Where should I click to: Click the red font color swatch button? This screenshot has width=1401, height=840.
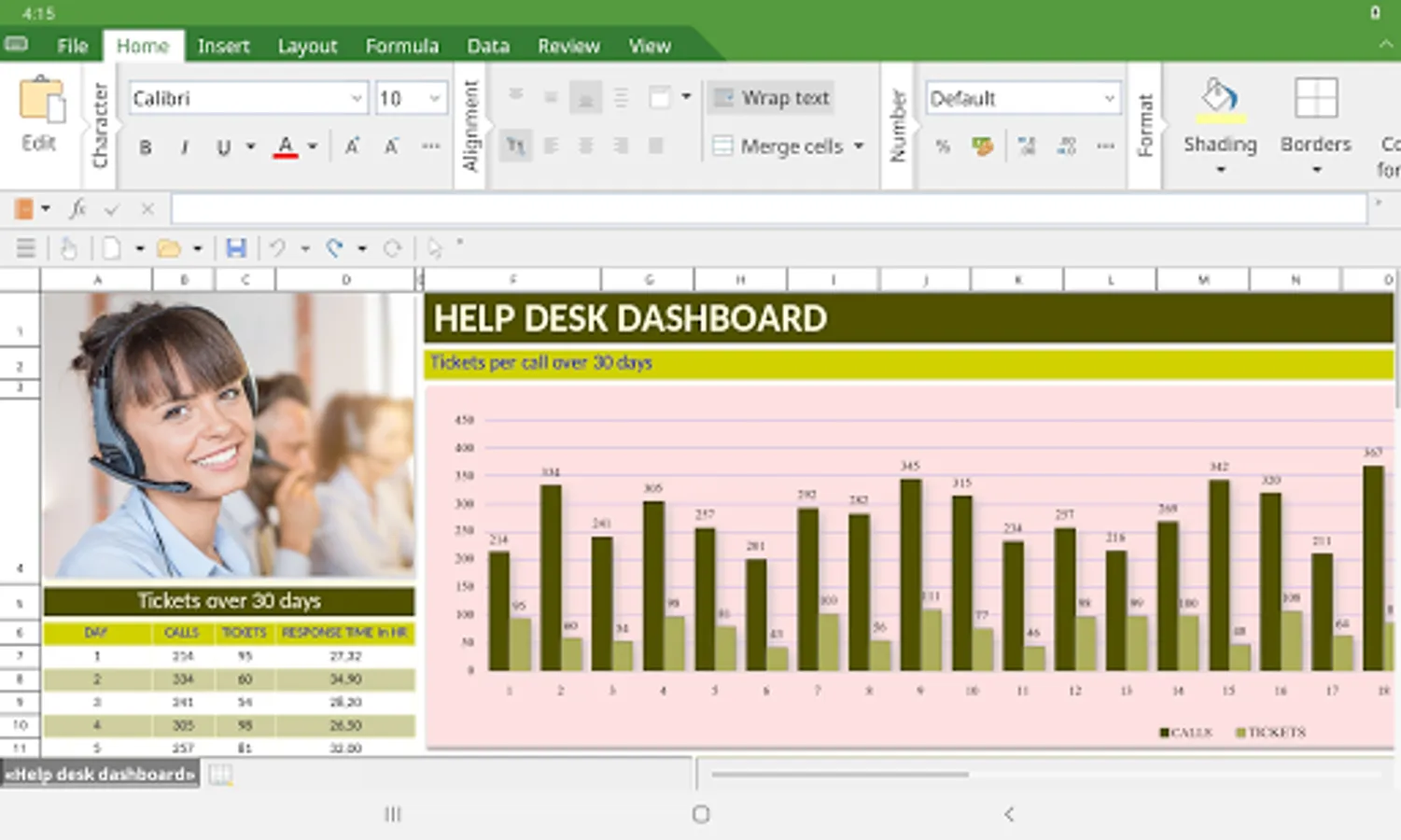pos(286,147)
